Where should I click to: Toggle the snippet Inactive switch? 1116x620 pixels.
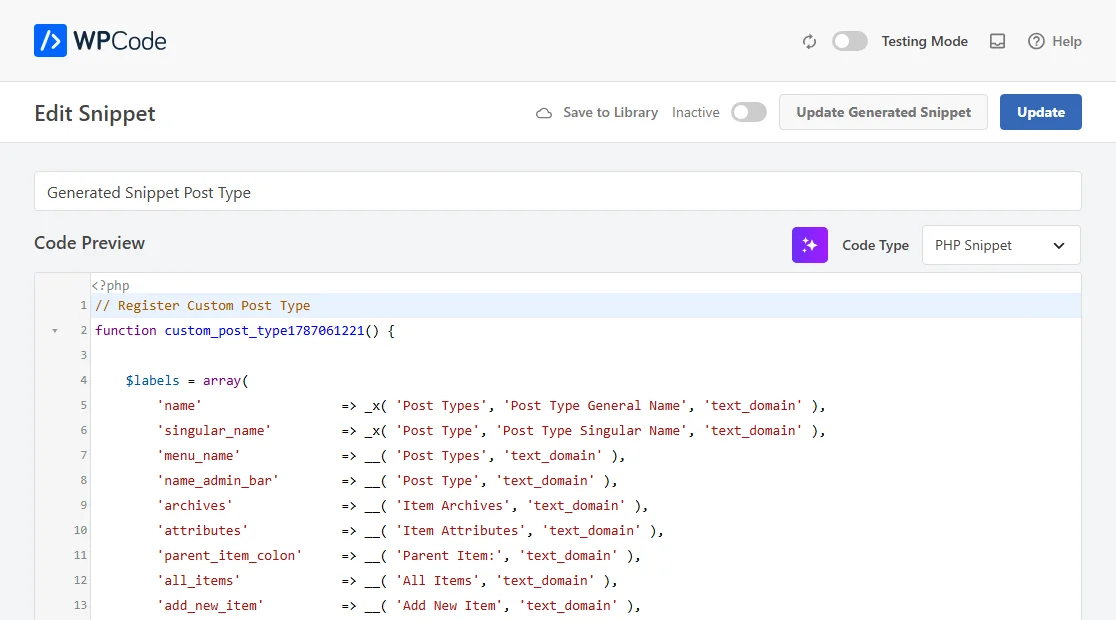click(x=749, y=112)
